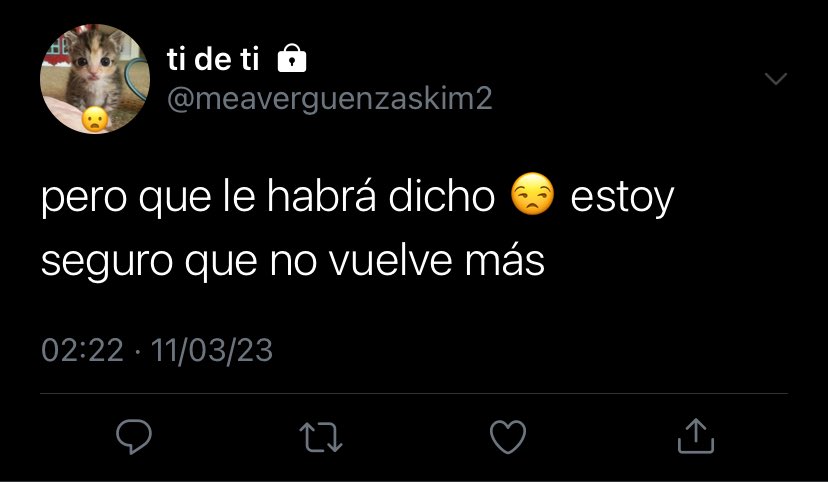
Task: Select the line 'pero que le habrá dicho'
Action: click(268, 196)
